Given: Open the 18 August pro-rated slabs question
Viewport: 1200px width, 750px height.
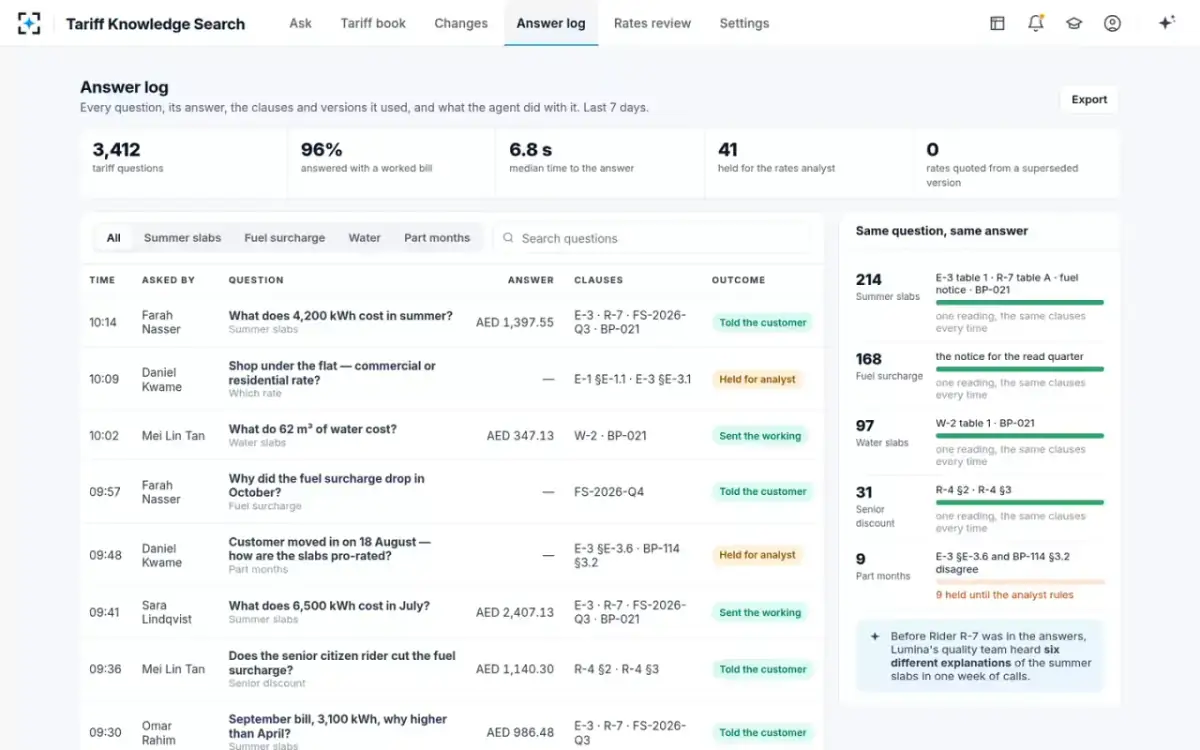Looking at the screenshot, I should [x=329, y=549].
